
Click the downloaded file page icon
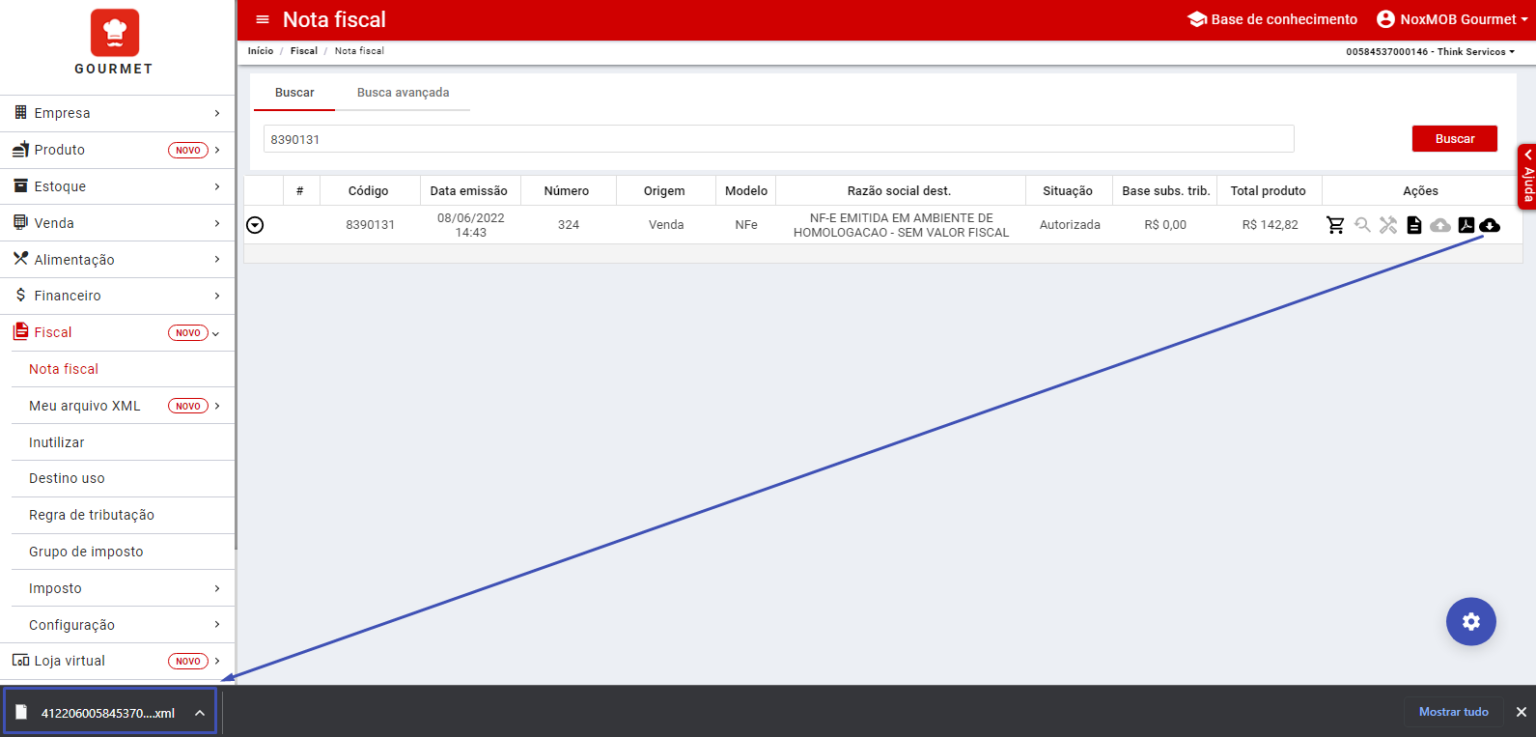21,712
